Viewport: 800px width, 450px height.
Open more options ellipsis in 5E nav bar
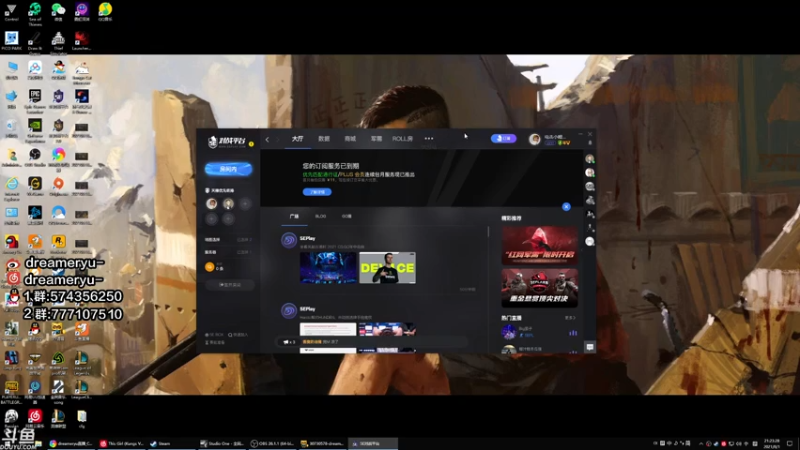pos(429,138)
